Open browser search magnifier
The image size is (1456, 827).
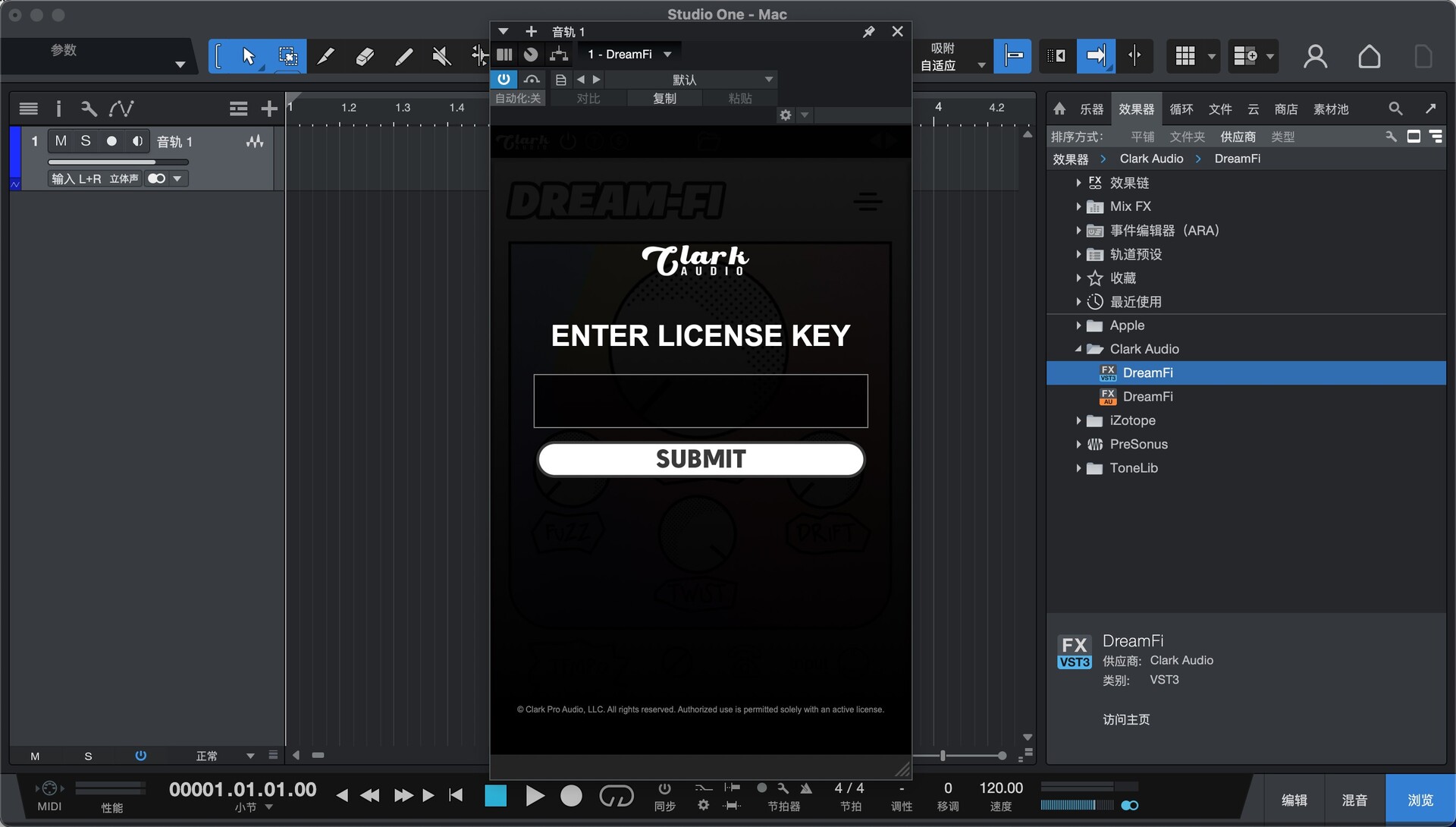pos(1395,108)
